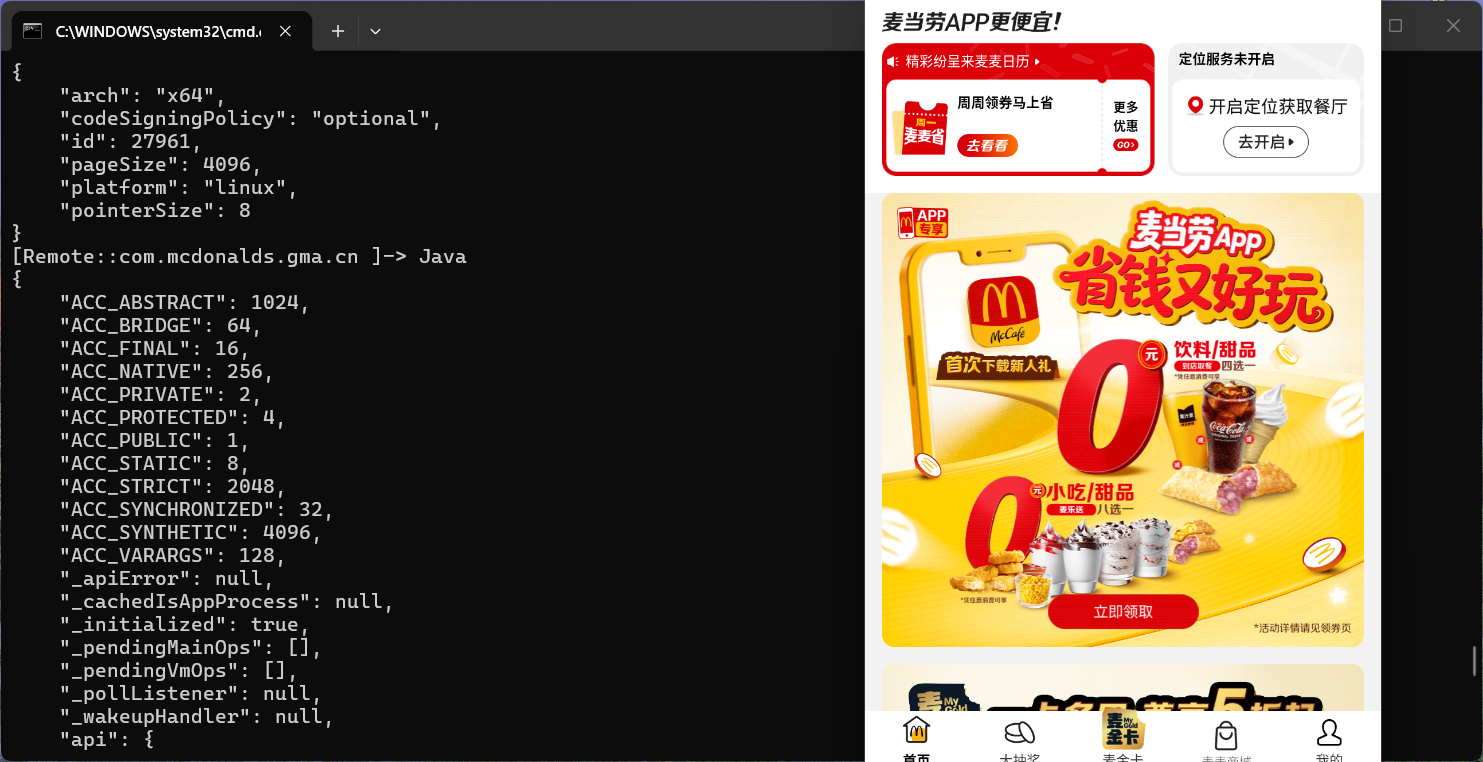Click the McCafé app logo in banner
Screen dimensions: 1483x762
tap(1003, 312)
